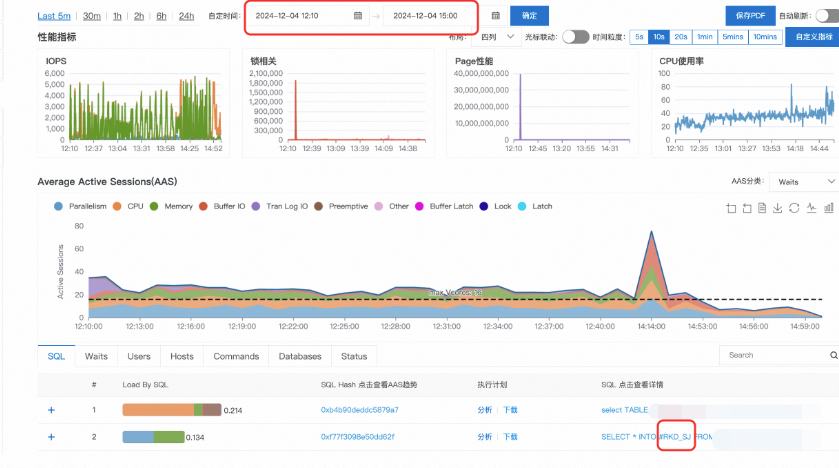Select the 10mins time granularity
The width and height of the screenshot is (839, 468).
[765, 37]
